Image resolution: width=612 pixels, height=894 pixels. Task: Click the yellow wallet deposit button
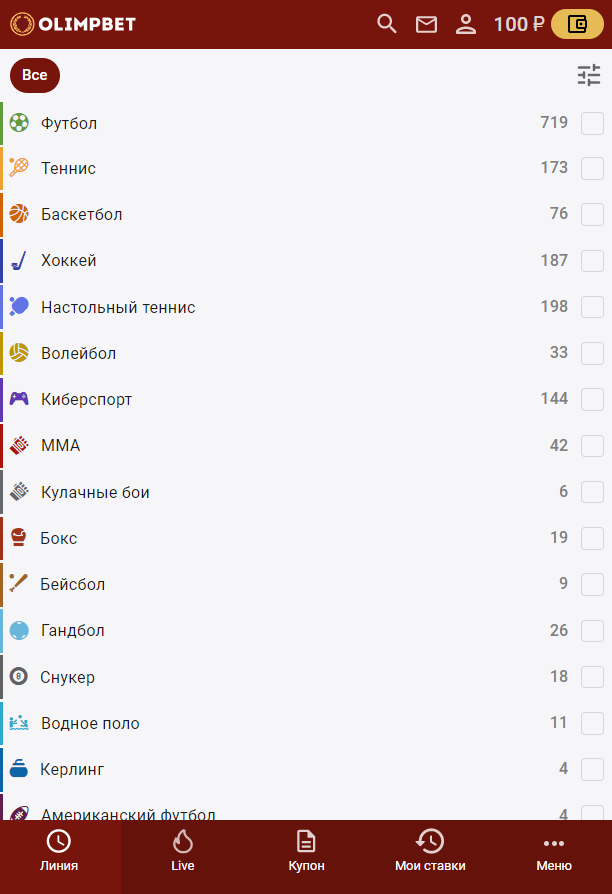[577, 24]
